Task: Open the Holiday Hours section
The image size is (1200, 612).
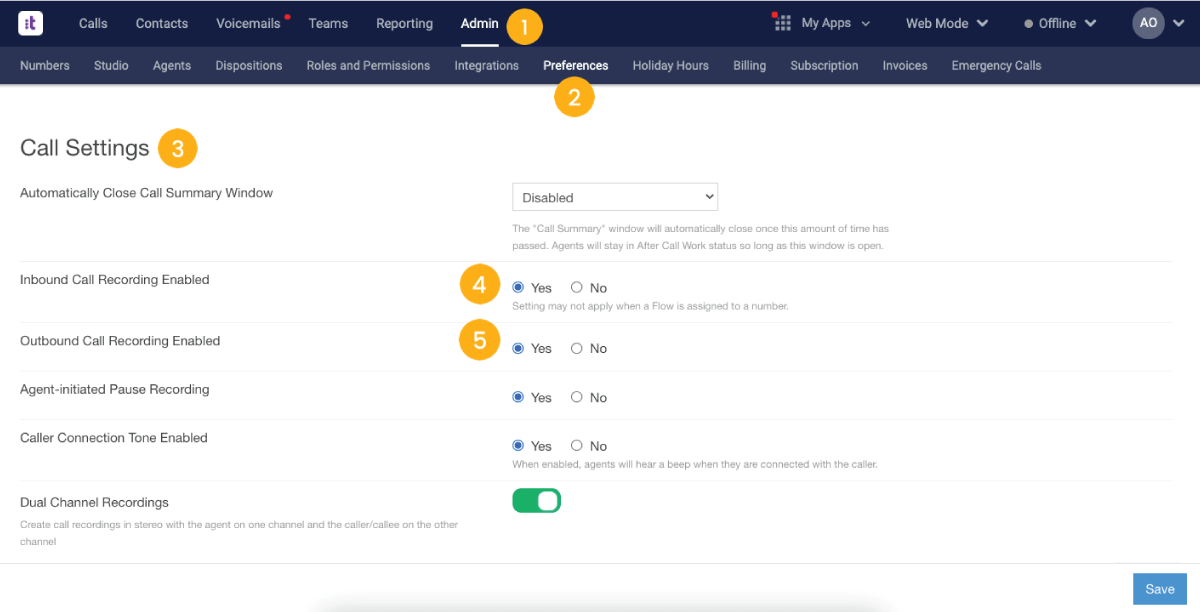Action: 671,66
